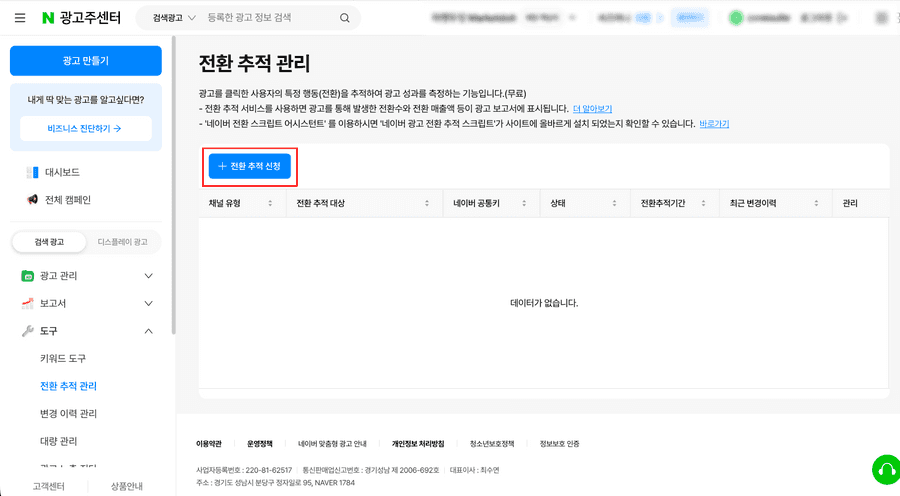Click the Naver N logo
The image size is (900, 496).
pos(48,18)
